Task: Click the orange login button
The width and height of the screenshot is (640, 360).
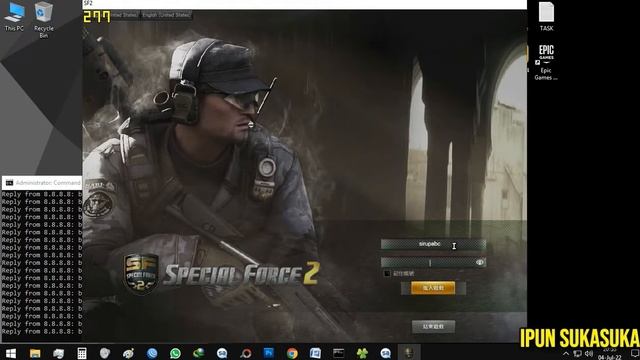Action: click(x=433, y=288)
